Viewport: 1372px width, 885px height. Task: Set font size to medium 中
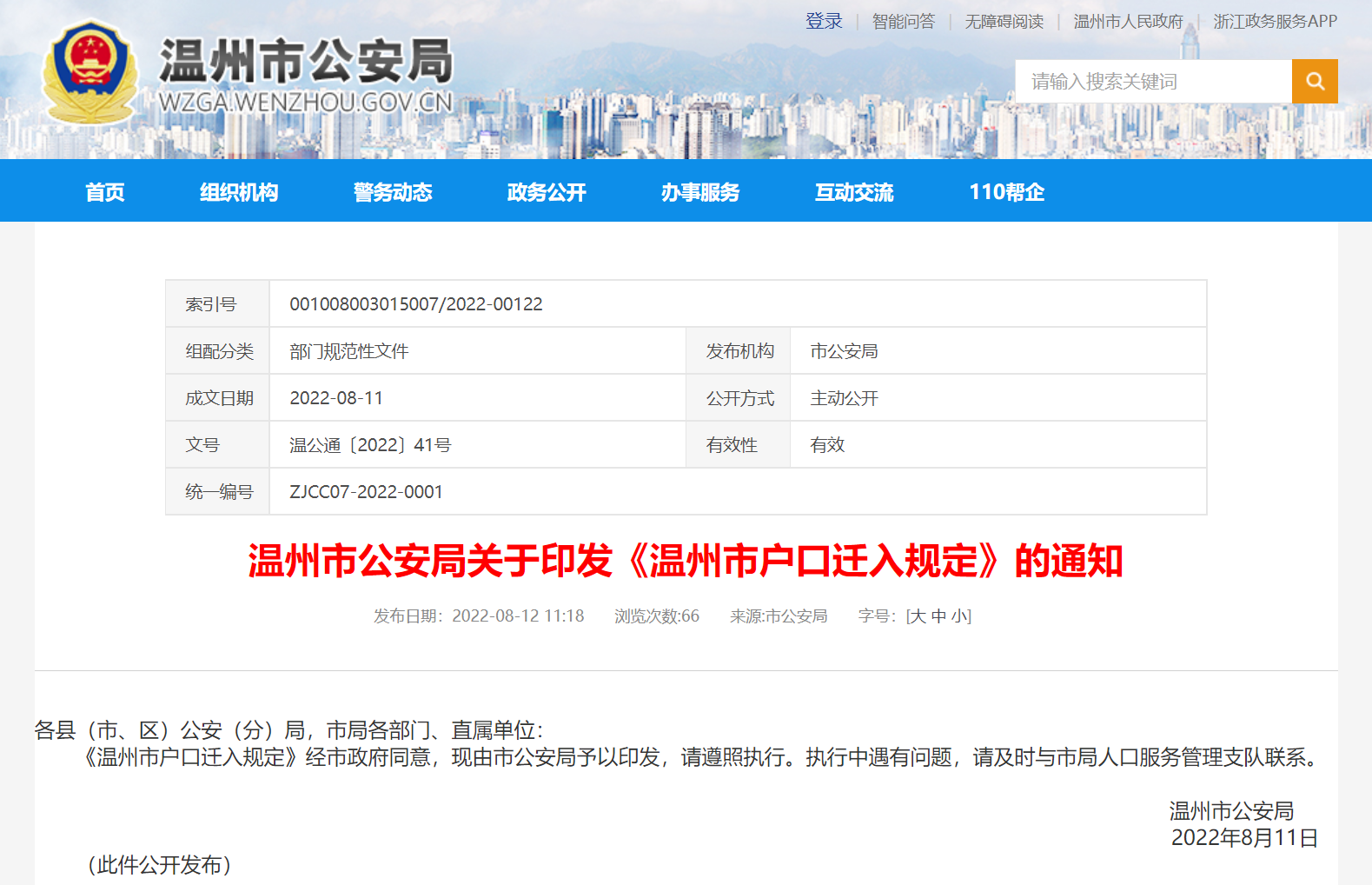(938, 616)
